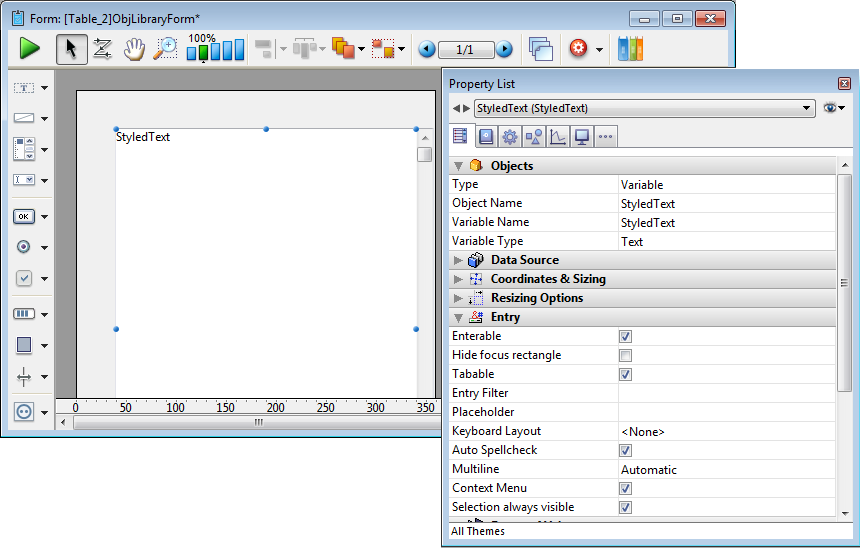Collapse the Entry theme section

click(459, 317)
